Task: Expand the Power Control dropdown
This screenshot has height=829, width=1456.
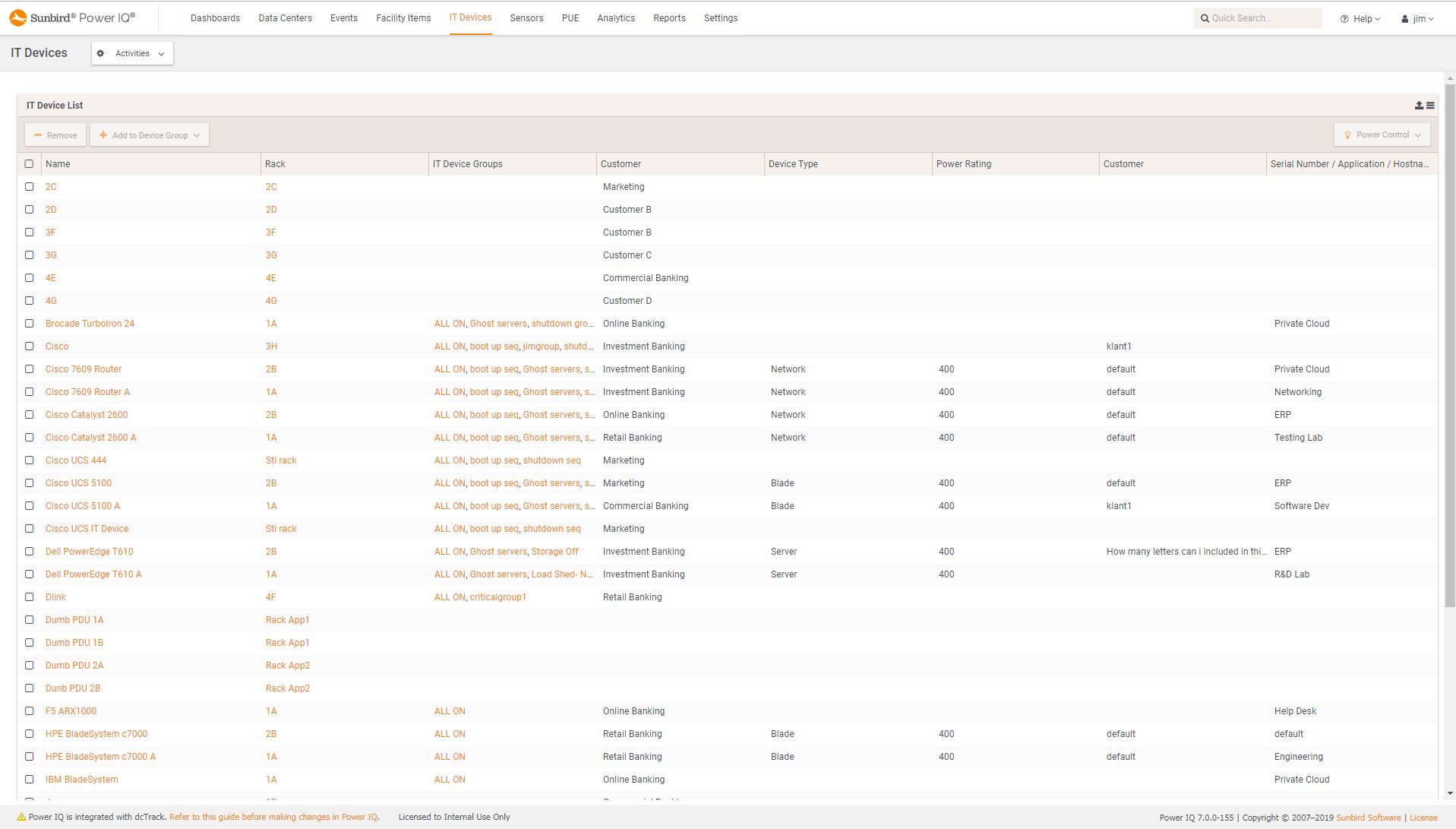Action: (x=1419, y=134)
